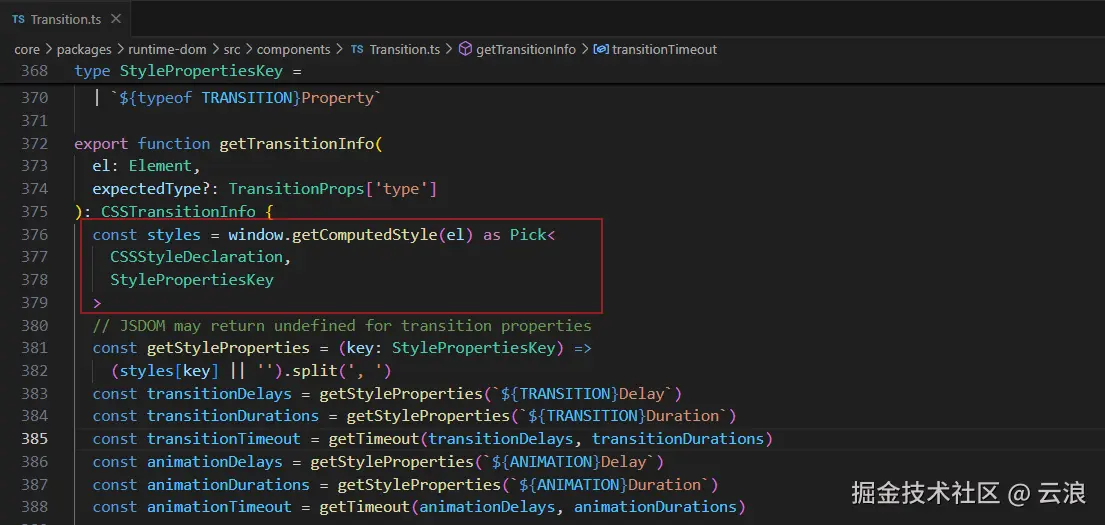Image resolution: width=1105 pixels, height=525 pixels.
Task: Click 'animationTimeout' variable on line 388
Action: tap(219, 507)
